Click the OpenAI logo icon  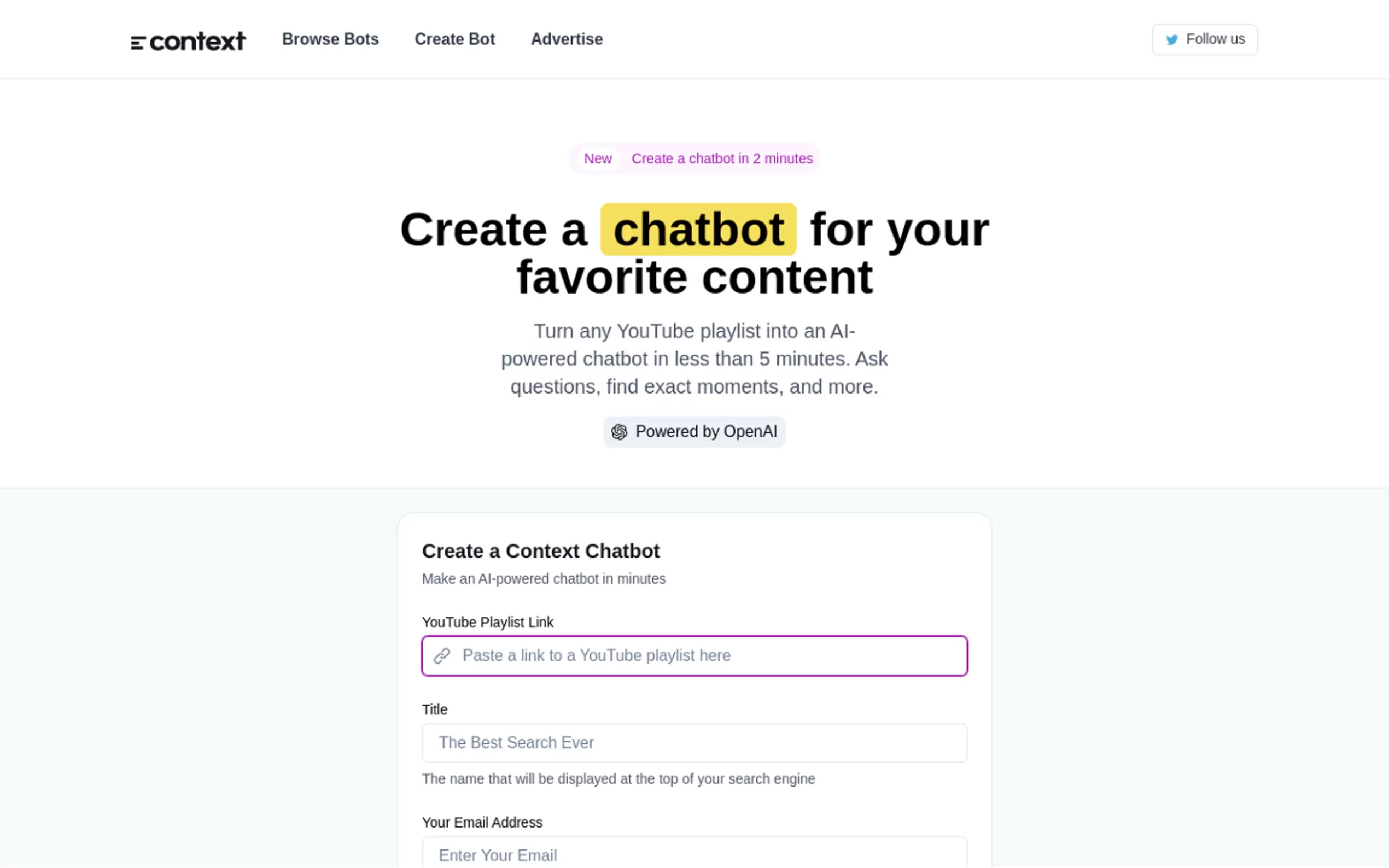619,432
